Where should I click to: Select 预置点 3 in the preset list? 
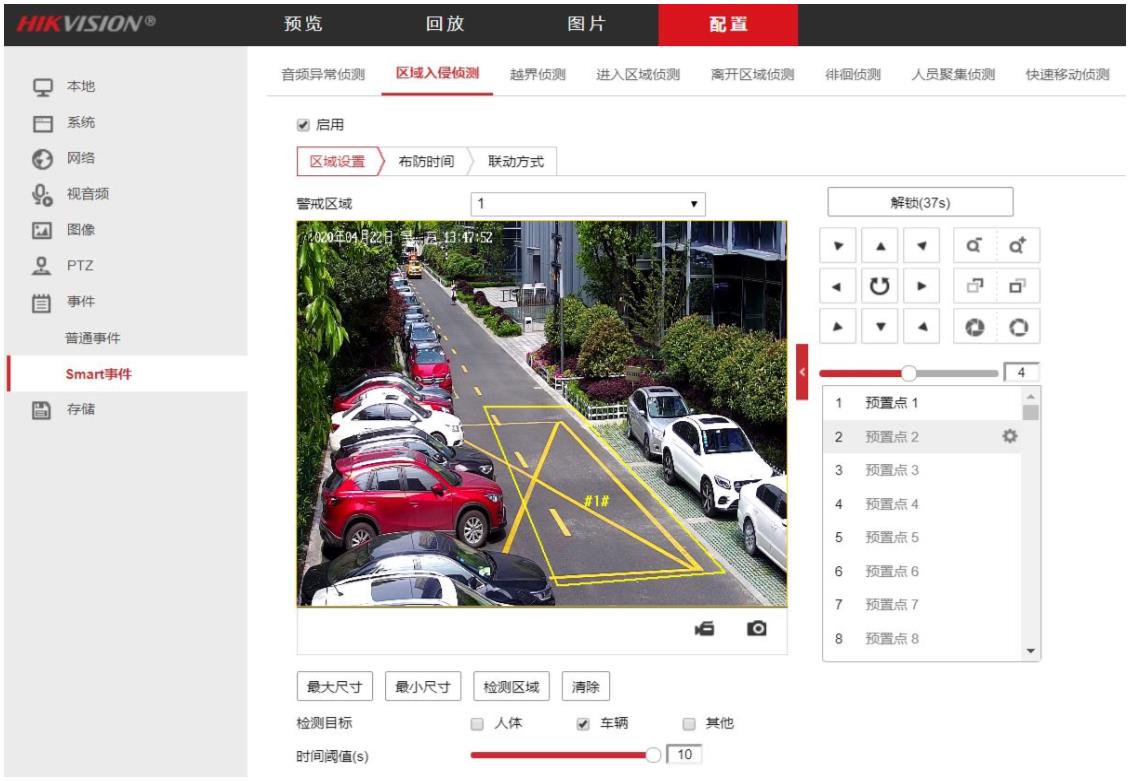[922, 470]
